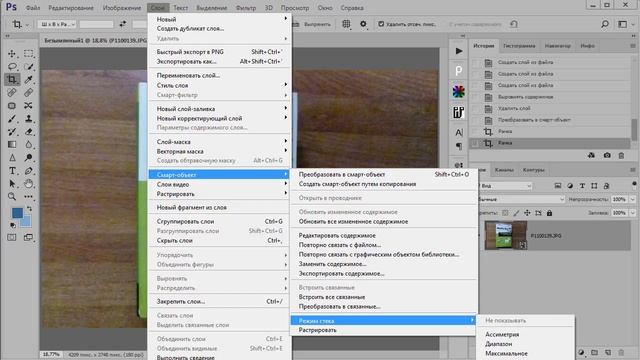Toggle filter for adjustment layers icon
This screenshot has width=640, height=360.
click(x=570, y=186)
